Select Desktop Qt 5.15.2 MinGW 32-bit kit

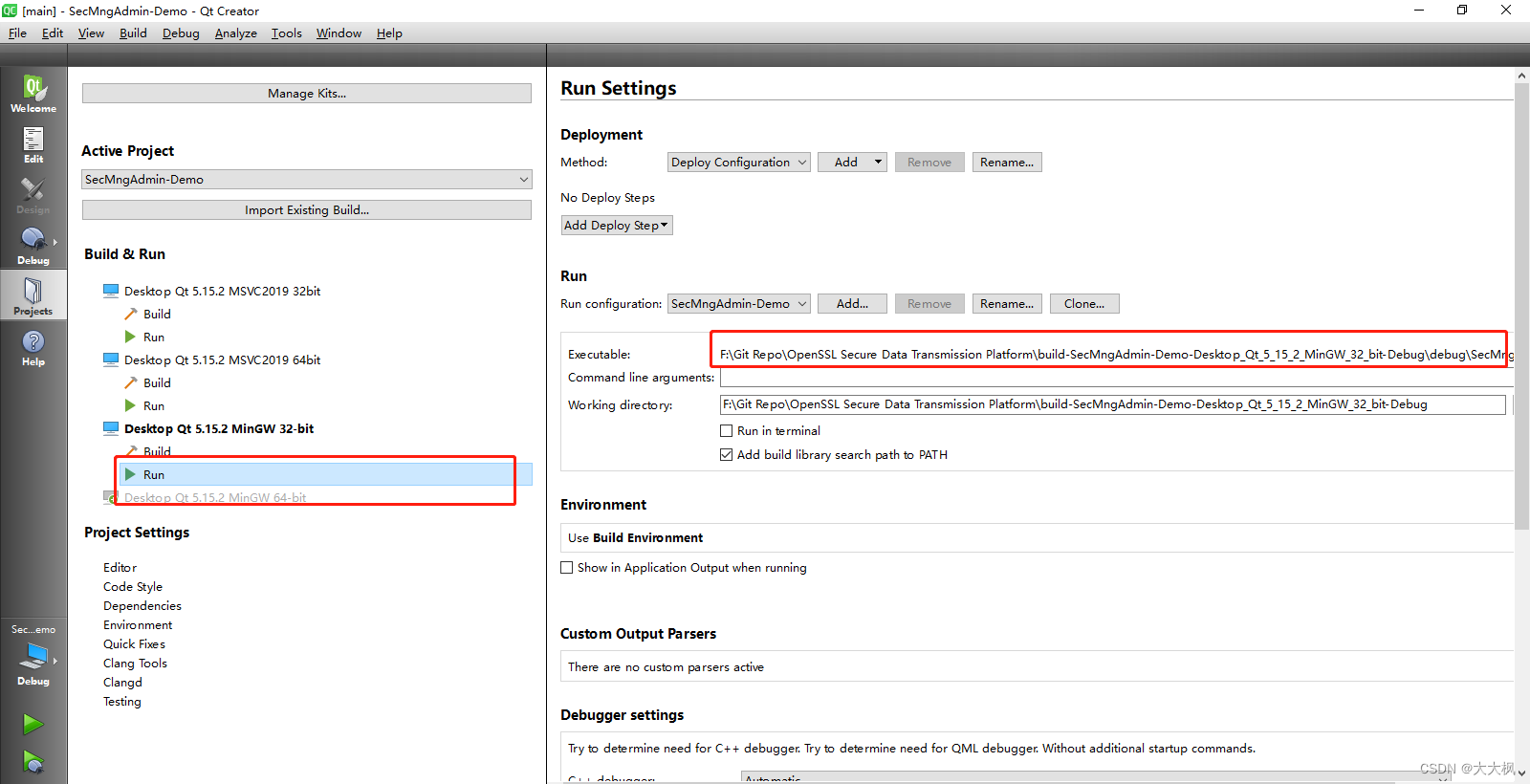219,429
